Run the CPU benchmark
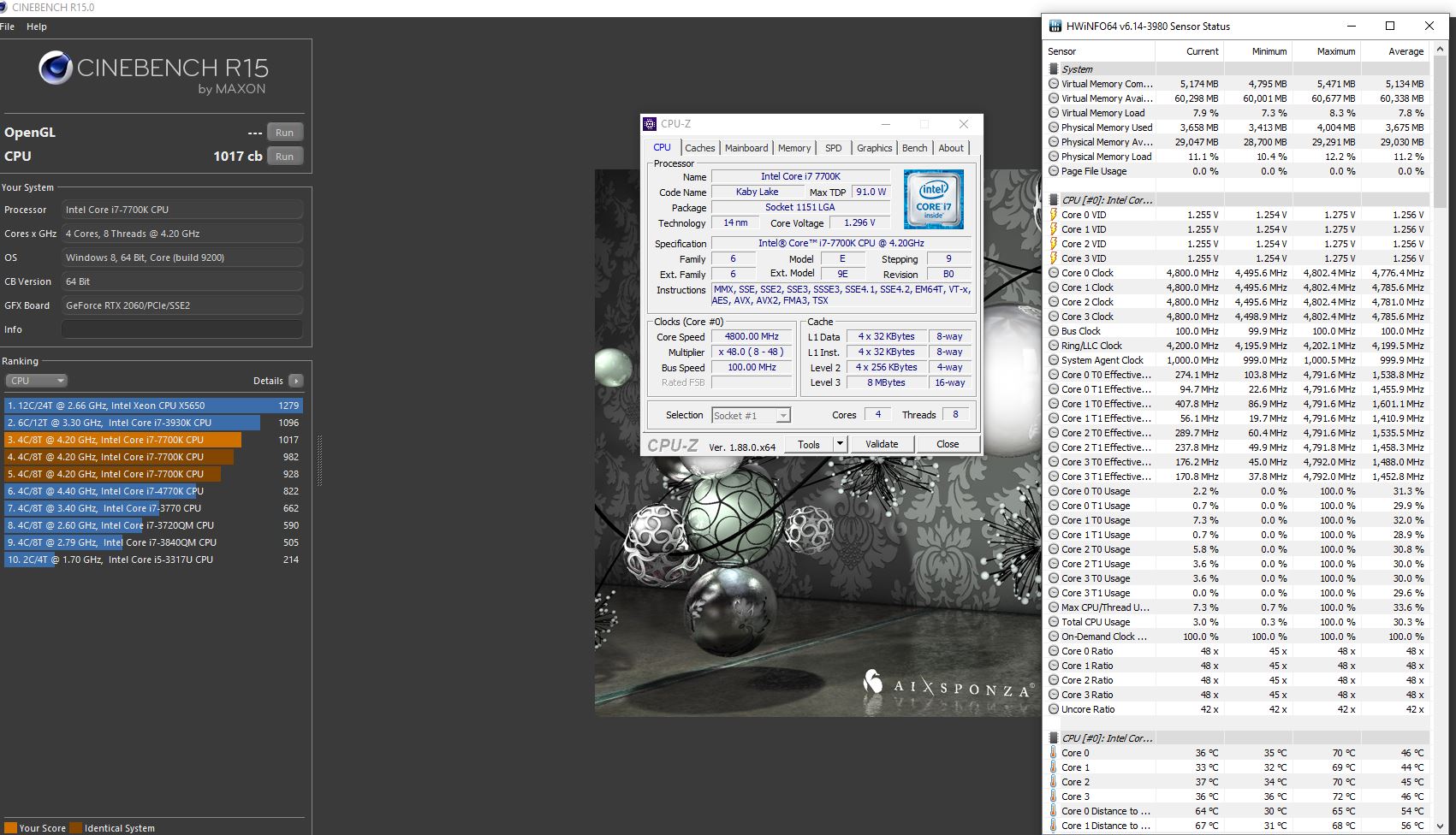The image size is (1456, 835). click(285, 157)
